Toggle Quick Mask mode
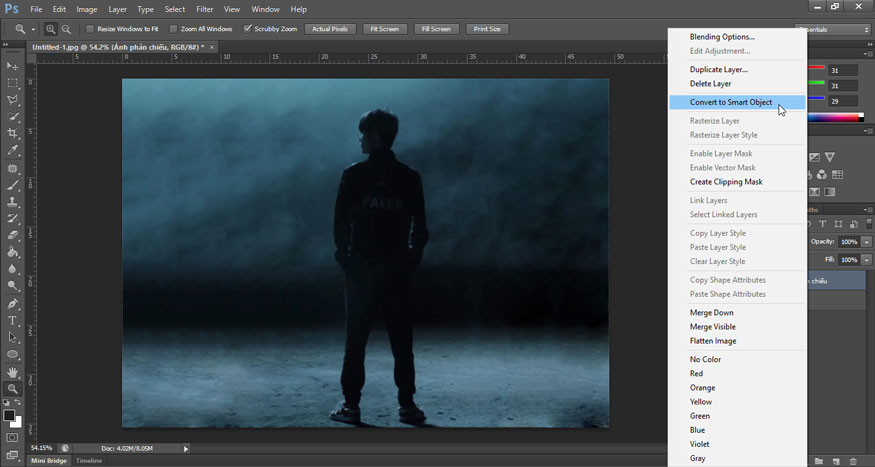 12,438
